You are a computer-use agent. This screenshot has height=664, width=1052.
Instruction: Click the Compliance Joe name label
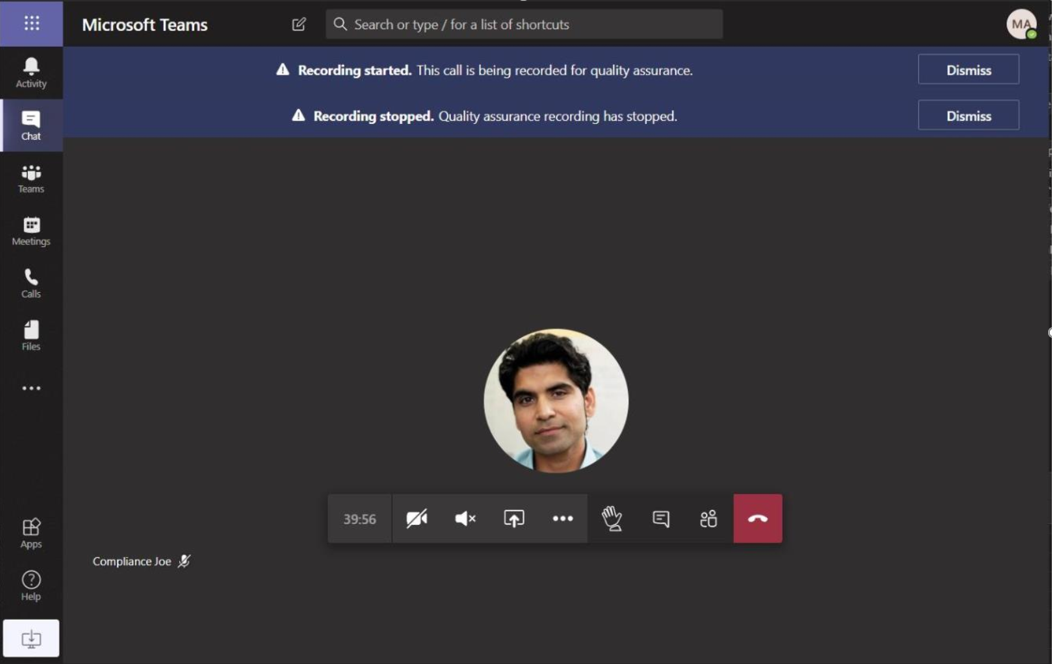132,561
